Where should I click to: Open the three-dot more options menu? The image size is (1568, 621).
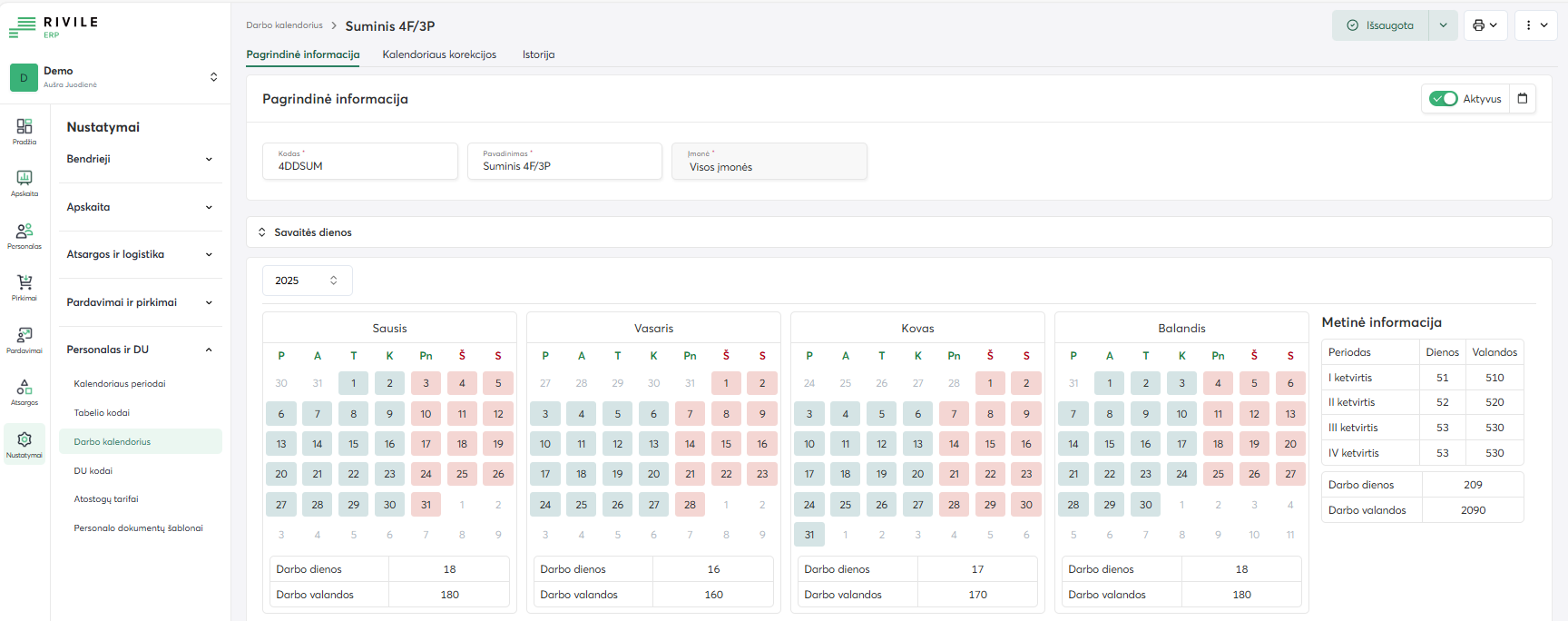click(1535, 25)
